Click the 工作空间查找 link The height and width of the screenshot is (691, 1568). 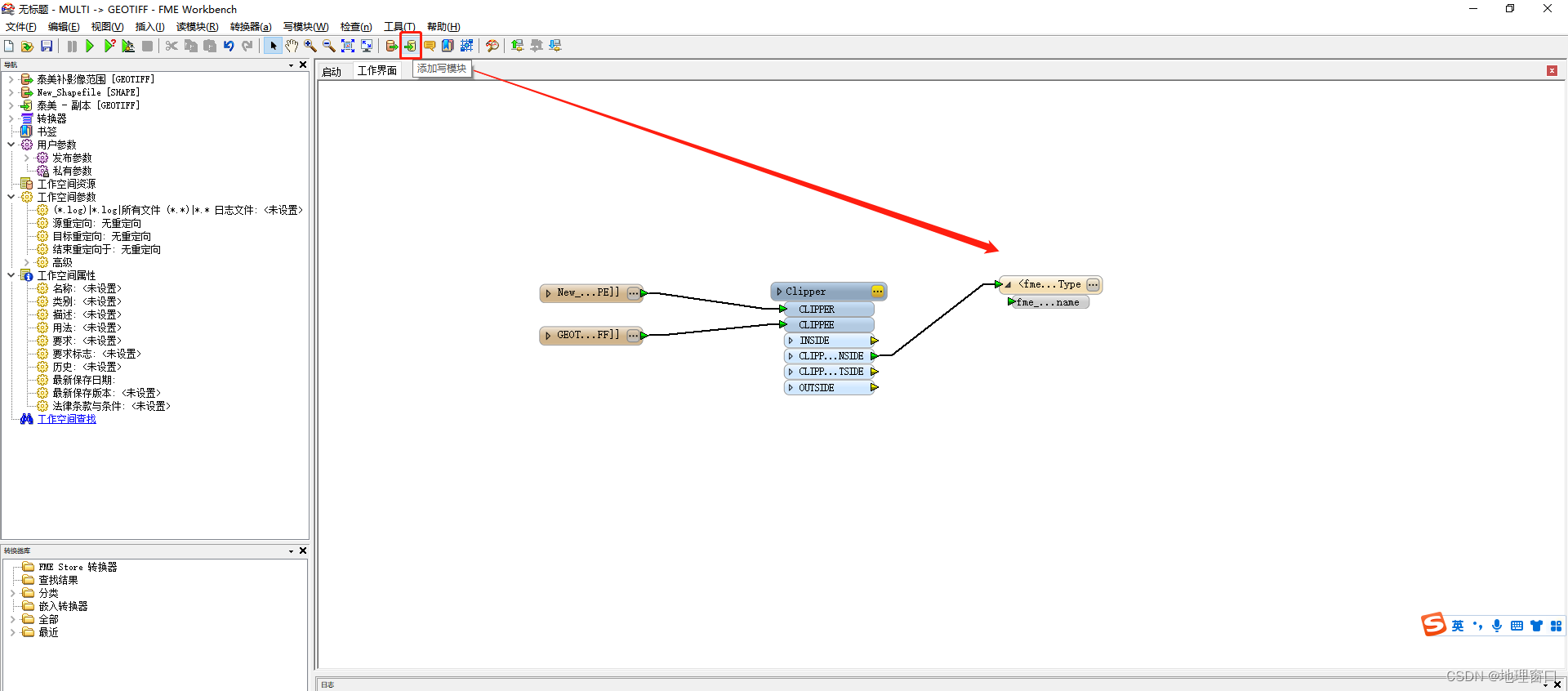67,419
